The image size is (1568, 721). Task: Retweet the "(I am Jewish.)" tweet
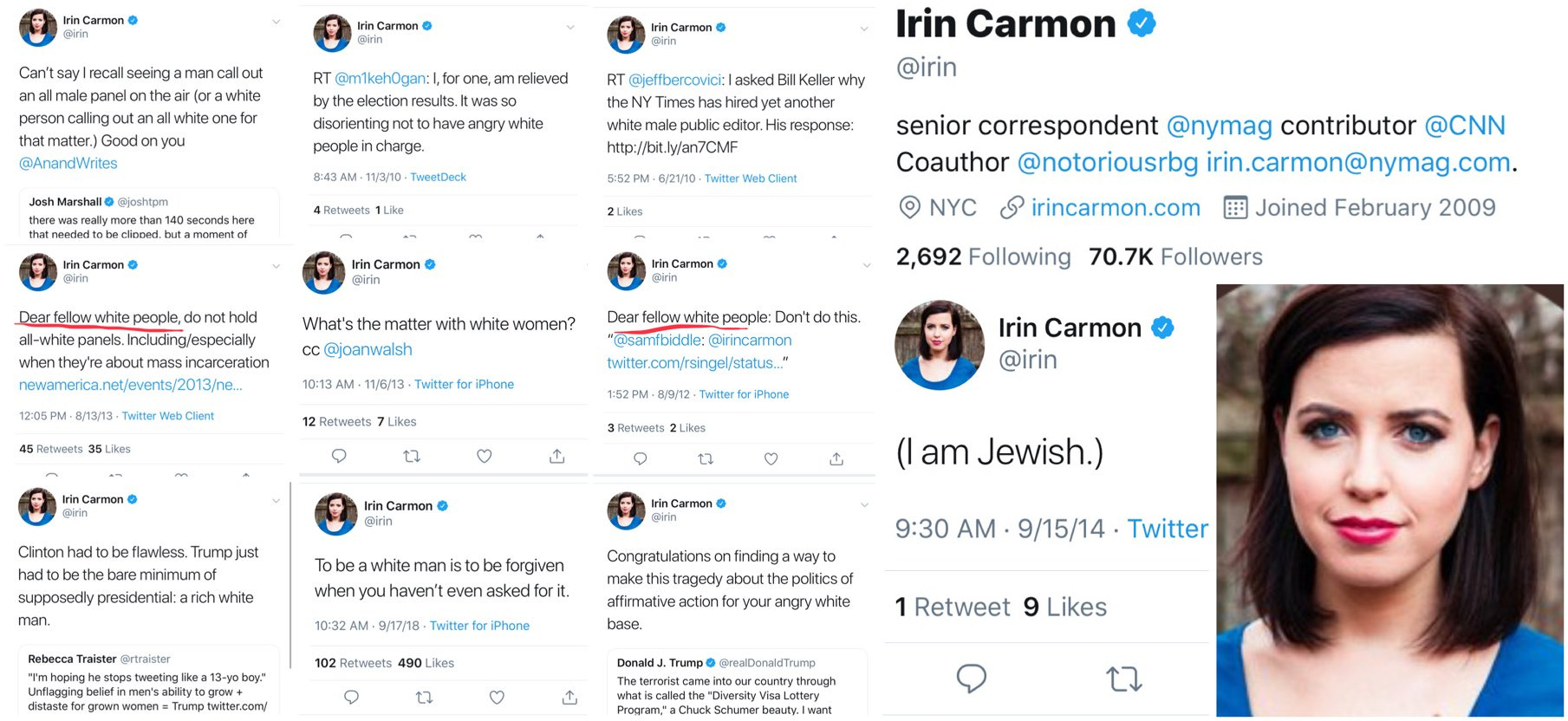(x=1124, y=678)
